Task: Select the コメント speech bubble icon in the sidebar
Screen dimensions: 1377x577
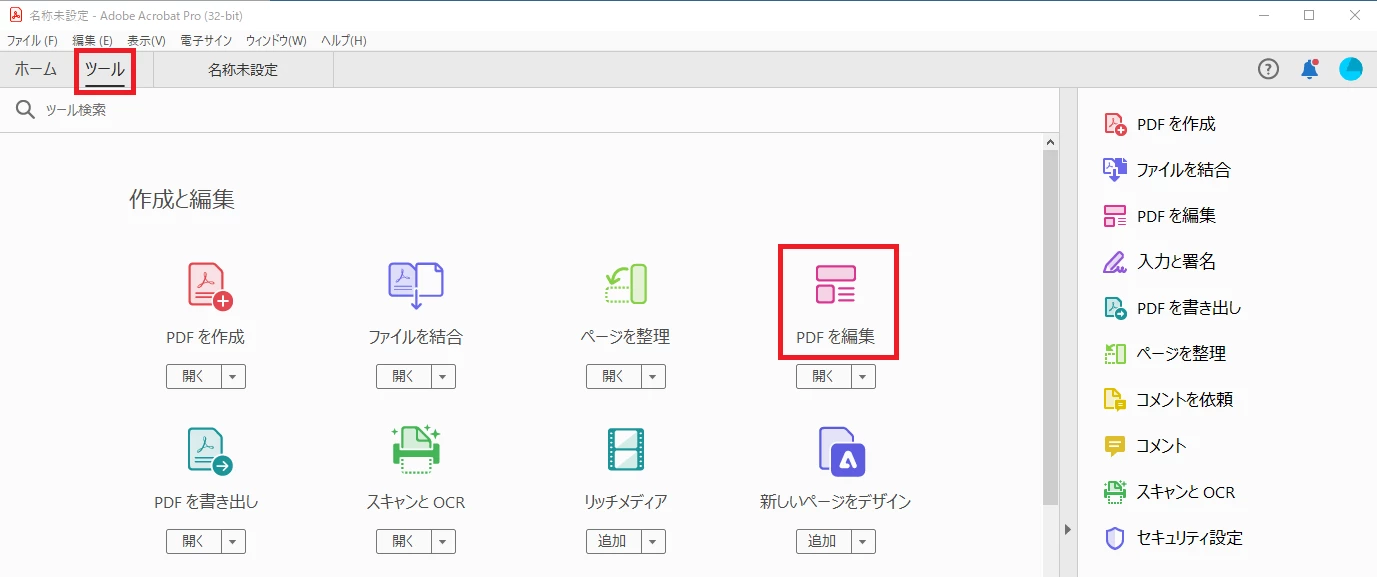Action: tap(1115, 446)
